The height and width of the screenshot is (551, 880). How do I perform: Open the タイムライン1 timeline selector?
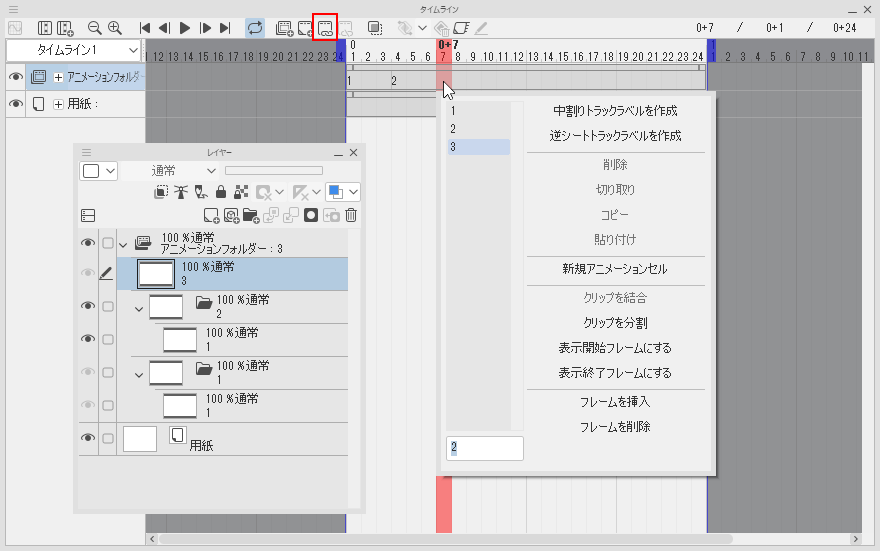[74, 50]
